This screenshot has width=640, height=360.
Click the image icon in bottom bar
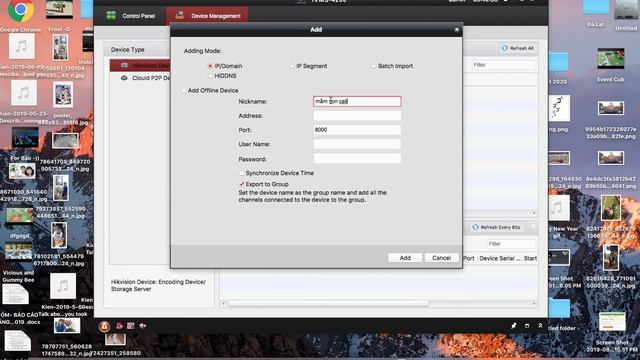pos(131,326)
